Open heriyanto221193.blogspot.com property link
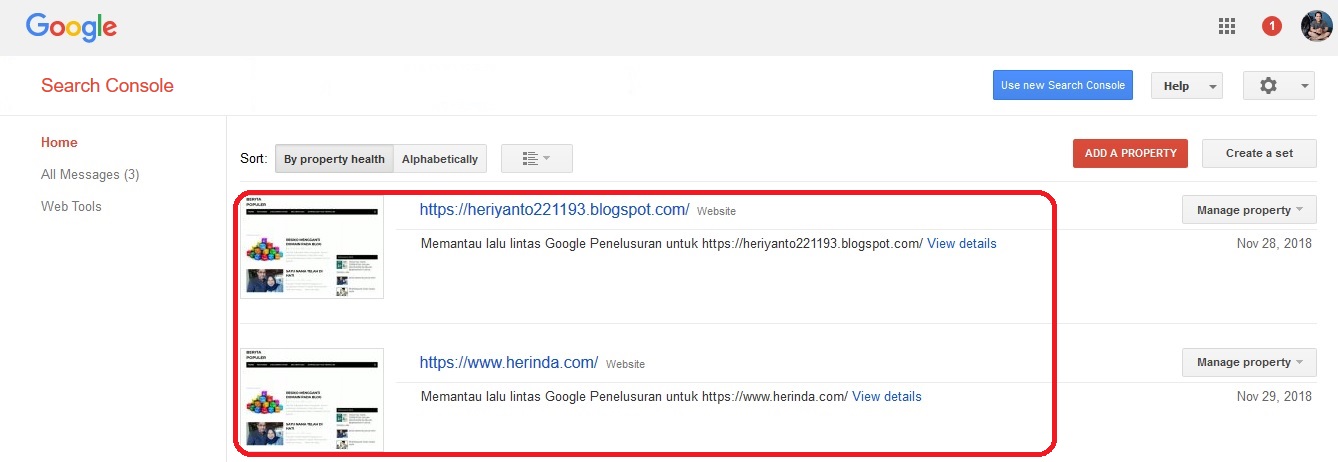The width and height of the screenshot is (1338, 462). (554, 210)
